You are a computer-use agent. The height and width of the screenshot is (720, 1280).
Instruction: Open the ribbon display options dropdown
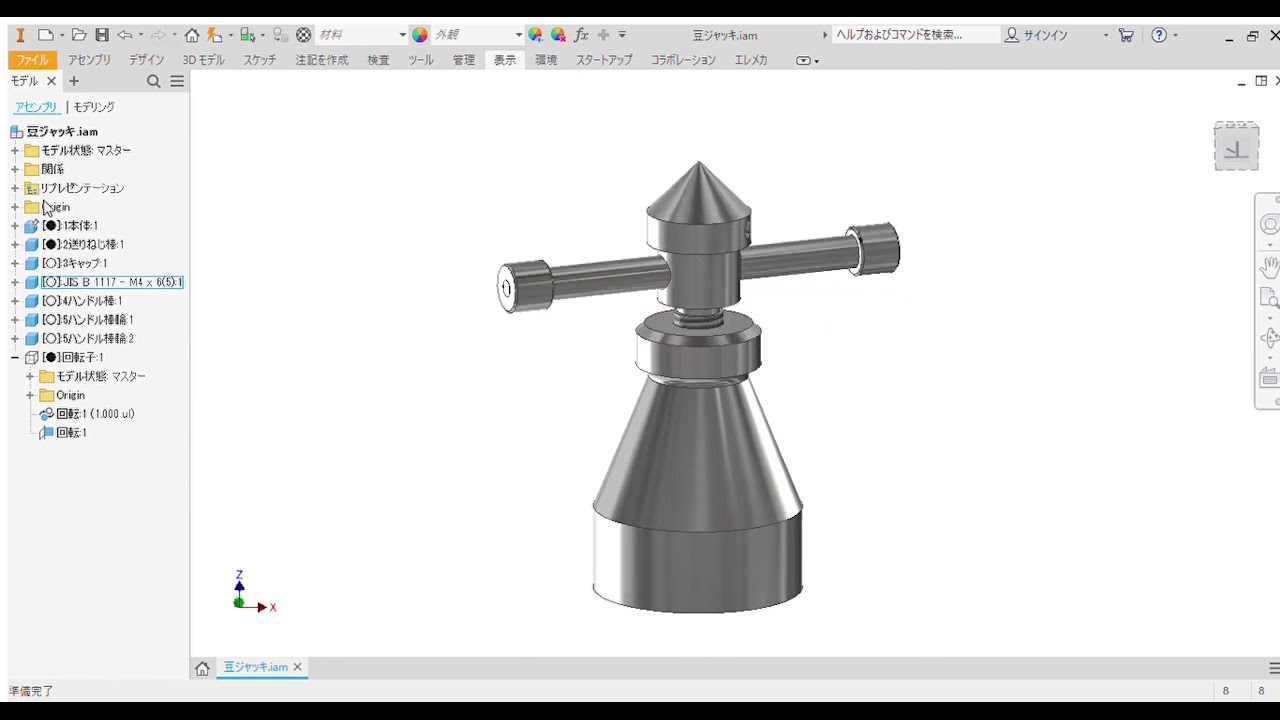(807, 60)
